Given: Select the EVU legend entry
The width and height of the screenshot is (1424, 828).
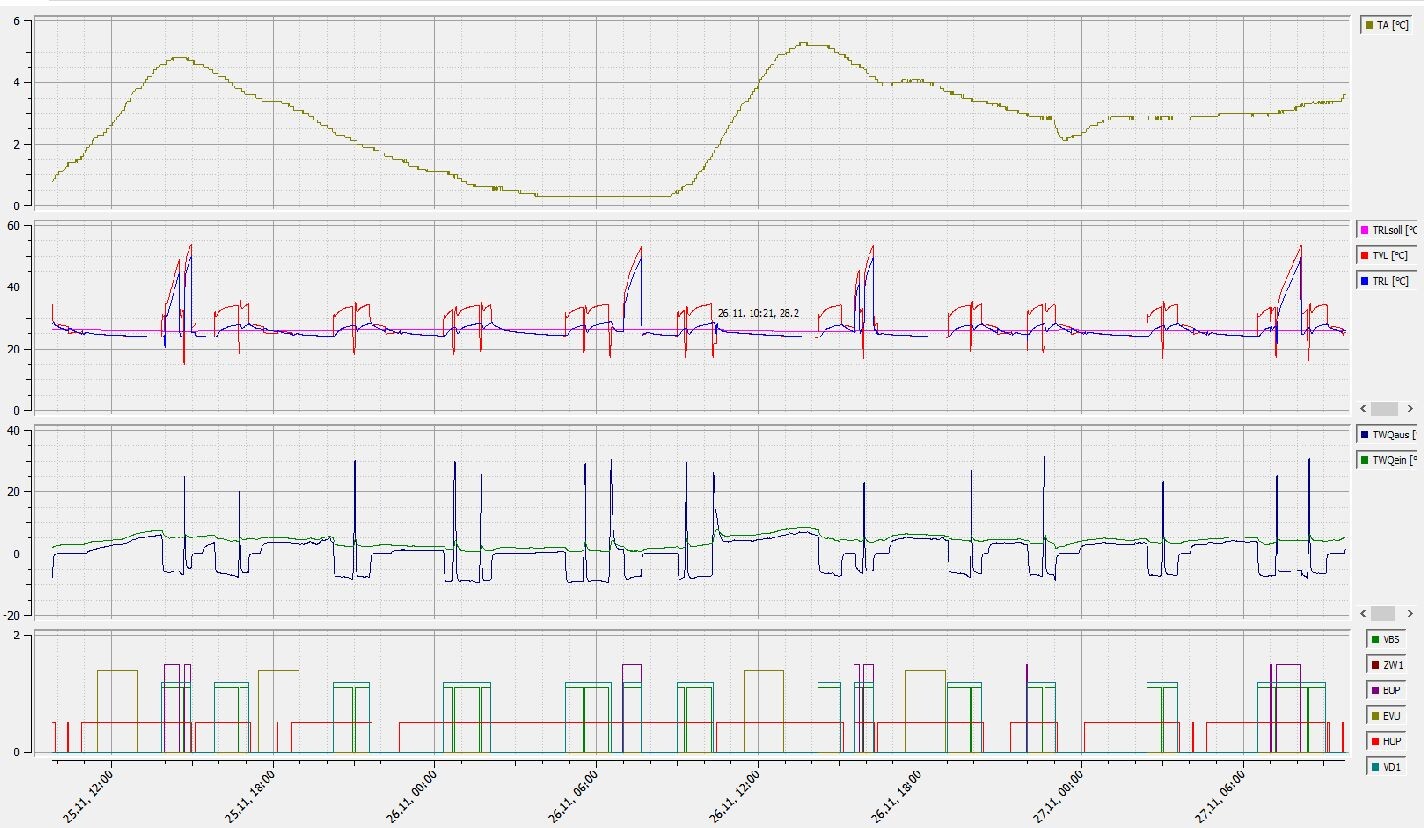Looking at the screenshot, I should (1386, 716).
